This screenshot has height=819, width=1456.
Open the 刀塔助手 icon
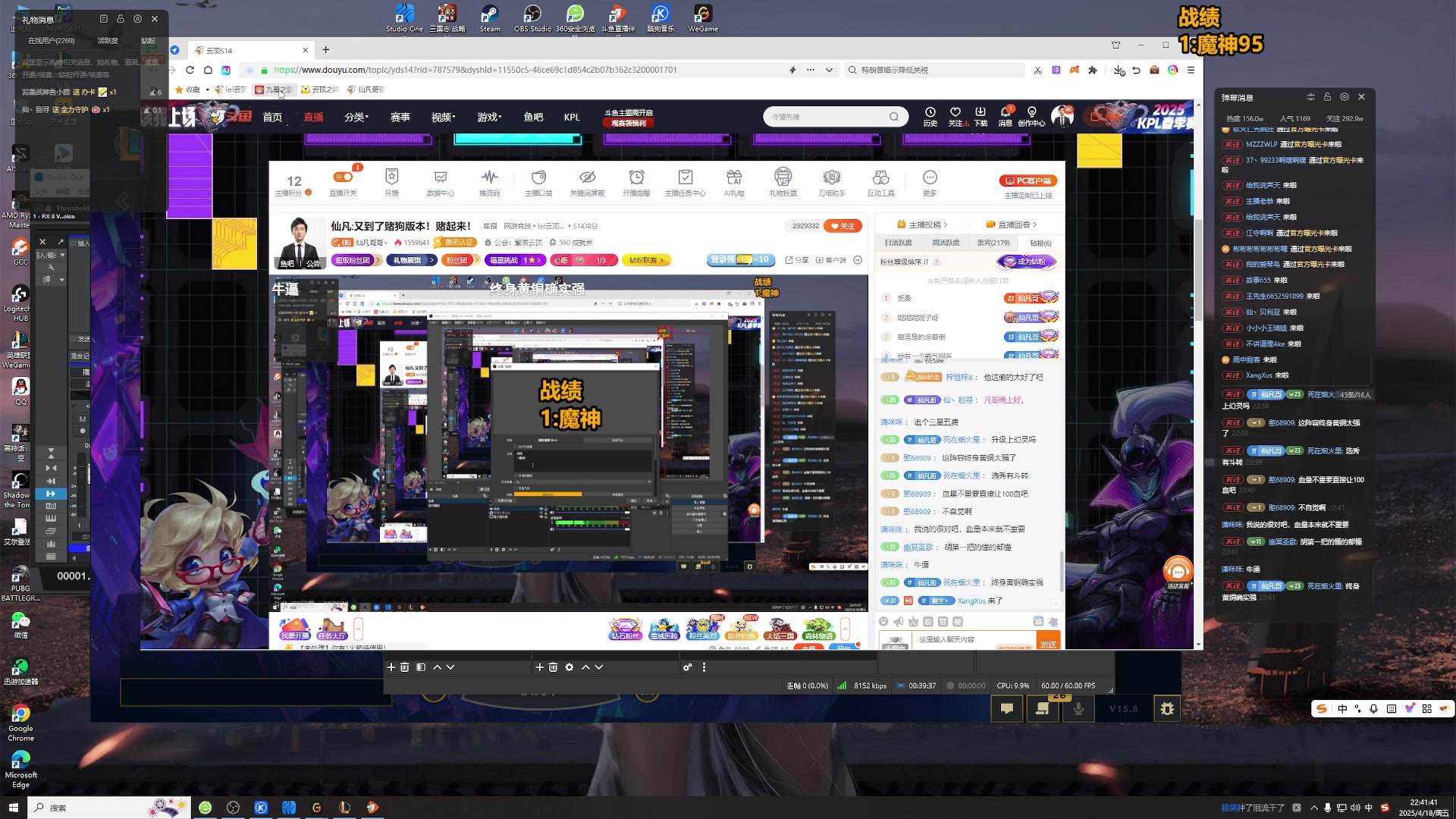[x=832, y=182]
